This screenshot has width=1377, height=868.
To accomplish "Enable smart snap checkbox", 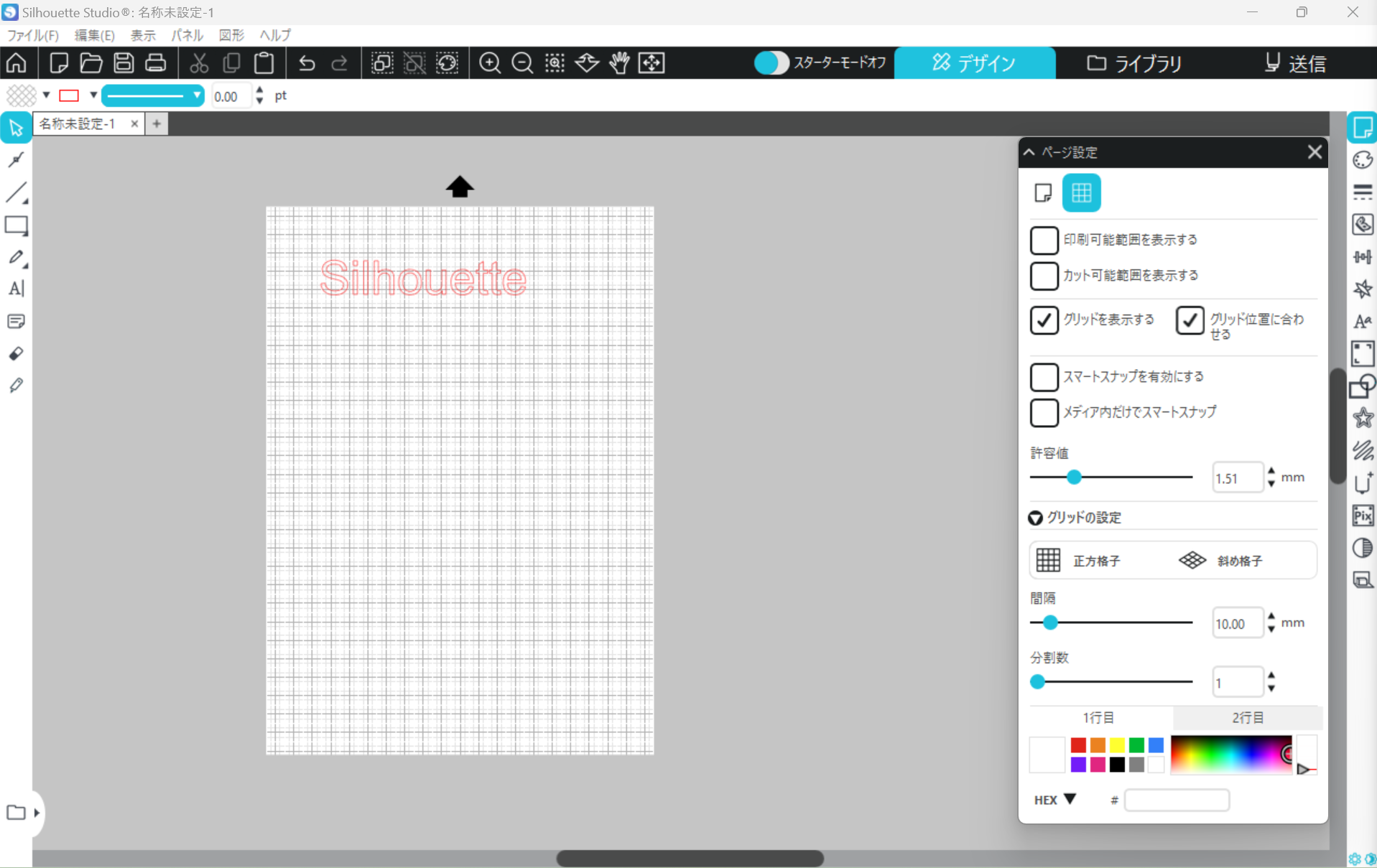I will click(1044, 377).
